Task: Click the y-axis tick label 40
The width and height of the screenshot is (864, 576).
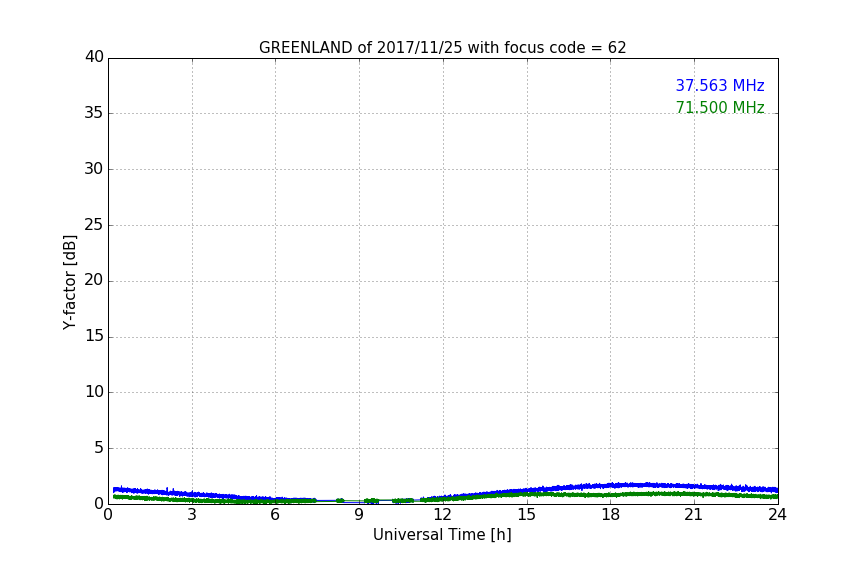Action: [94, 57]
